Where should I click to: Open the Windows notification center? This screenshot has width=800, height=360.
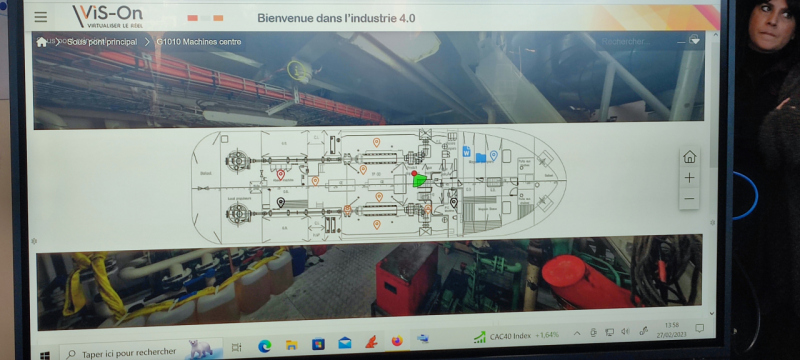pyautogui.click(x=699, y=328)
